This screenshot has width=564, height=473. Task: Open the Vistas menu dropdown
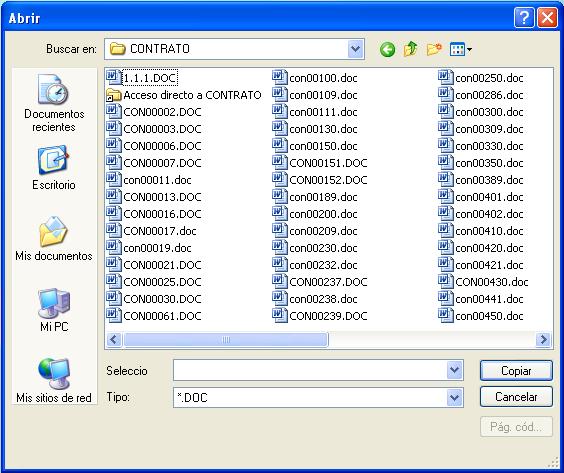461,49
